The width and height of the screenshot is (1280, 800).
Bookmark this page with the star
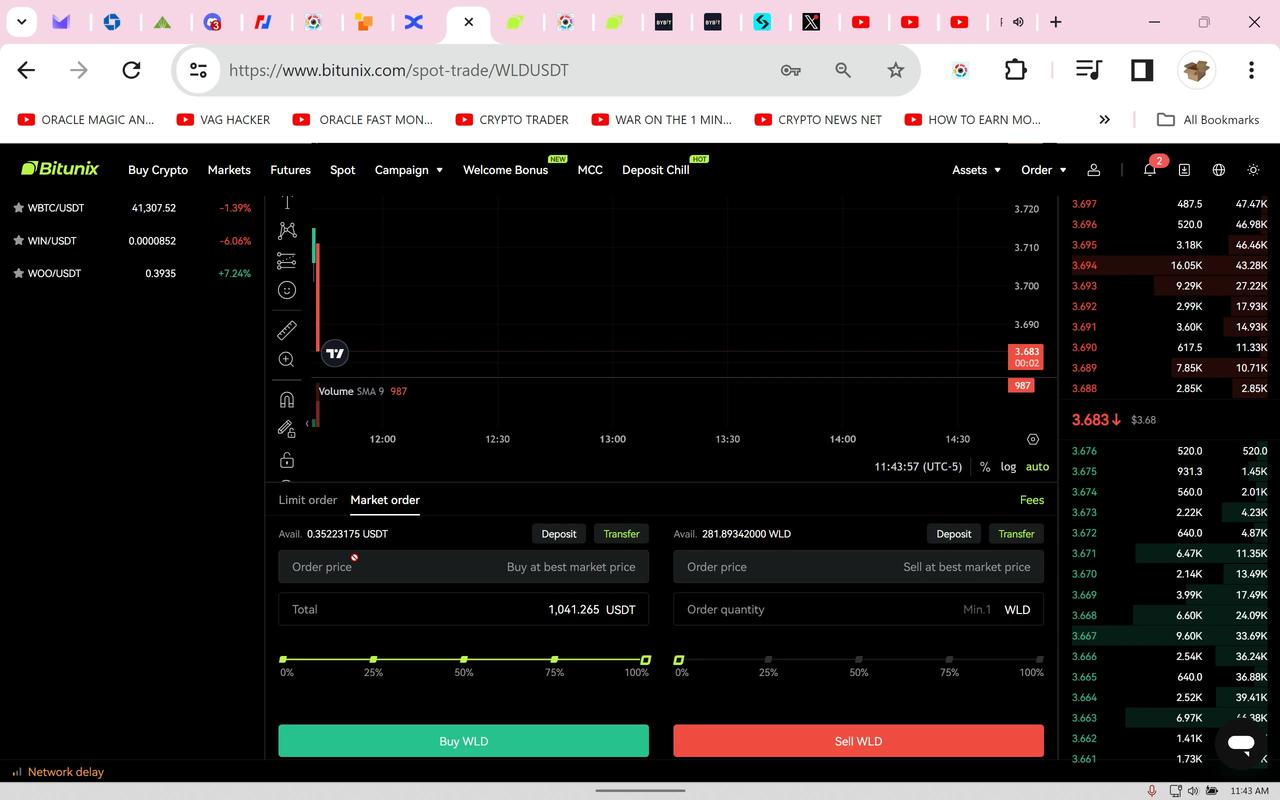point(895,70)
